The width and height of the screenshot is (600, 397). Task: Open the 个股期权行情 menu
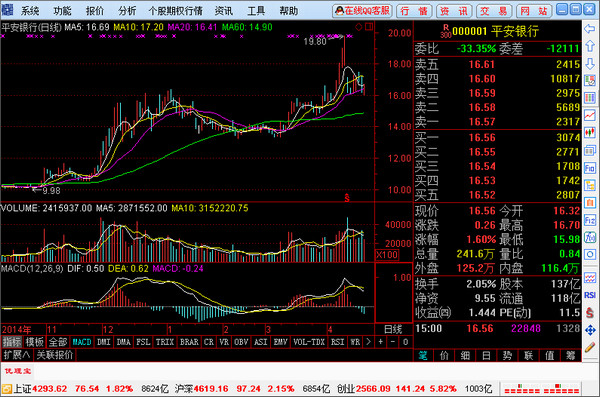tap(176, 11)
